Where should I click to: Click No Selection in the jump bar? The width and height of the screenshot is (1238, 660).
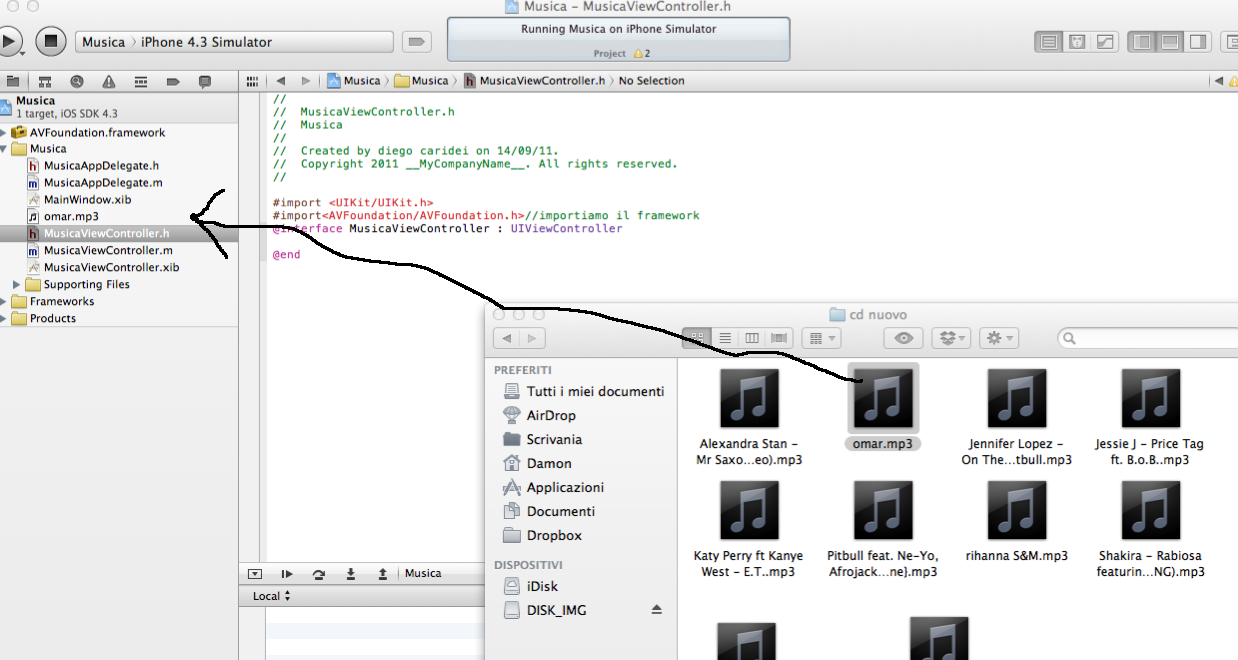point(652,81)
